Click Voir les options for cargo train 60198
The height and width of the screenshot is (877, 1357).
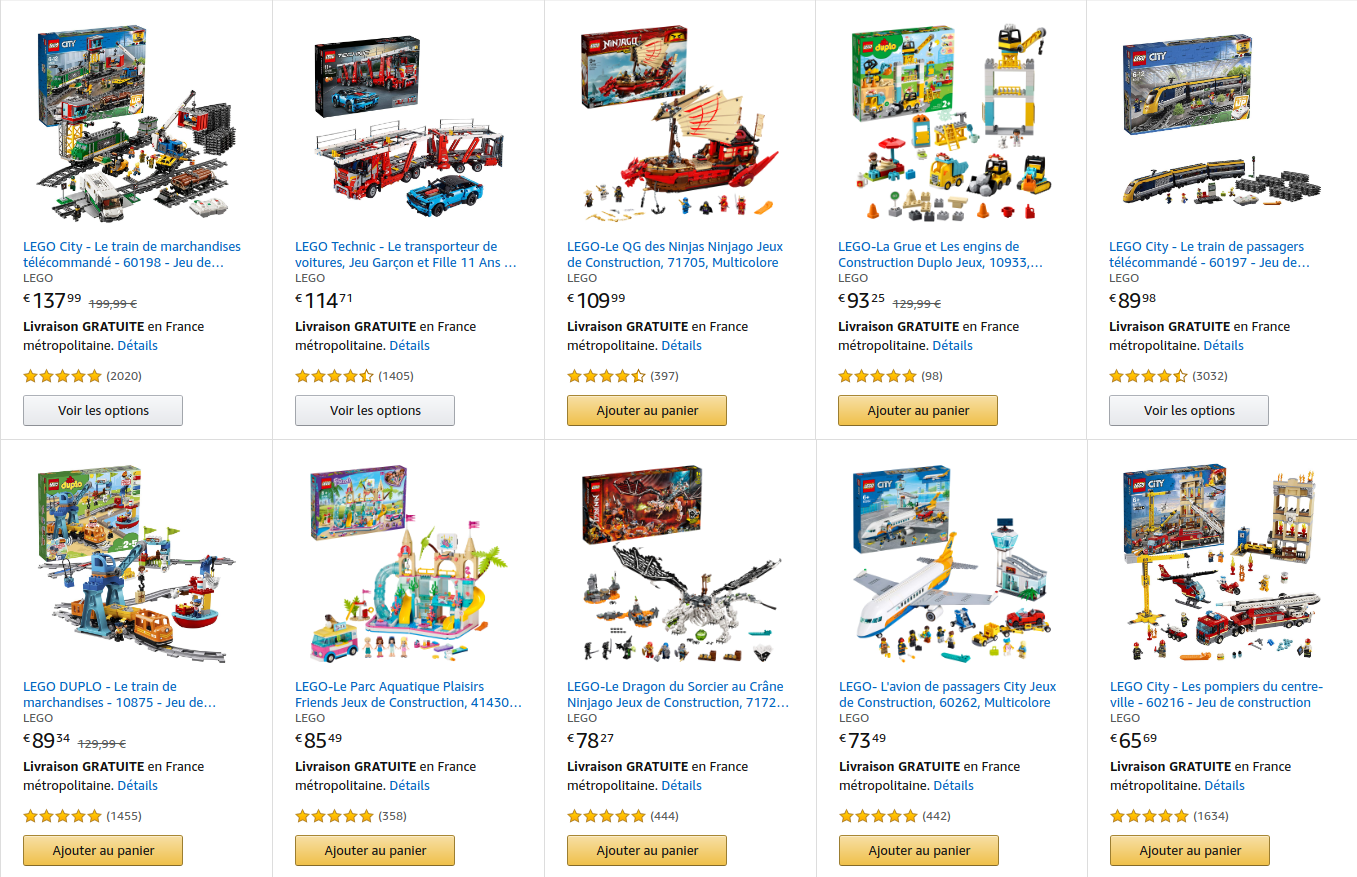pos(103,410)
